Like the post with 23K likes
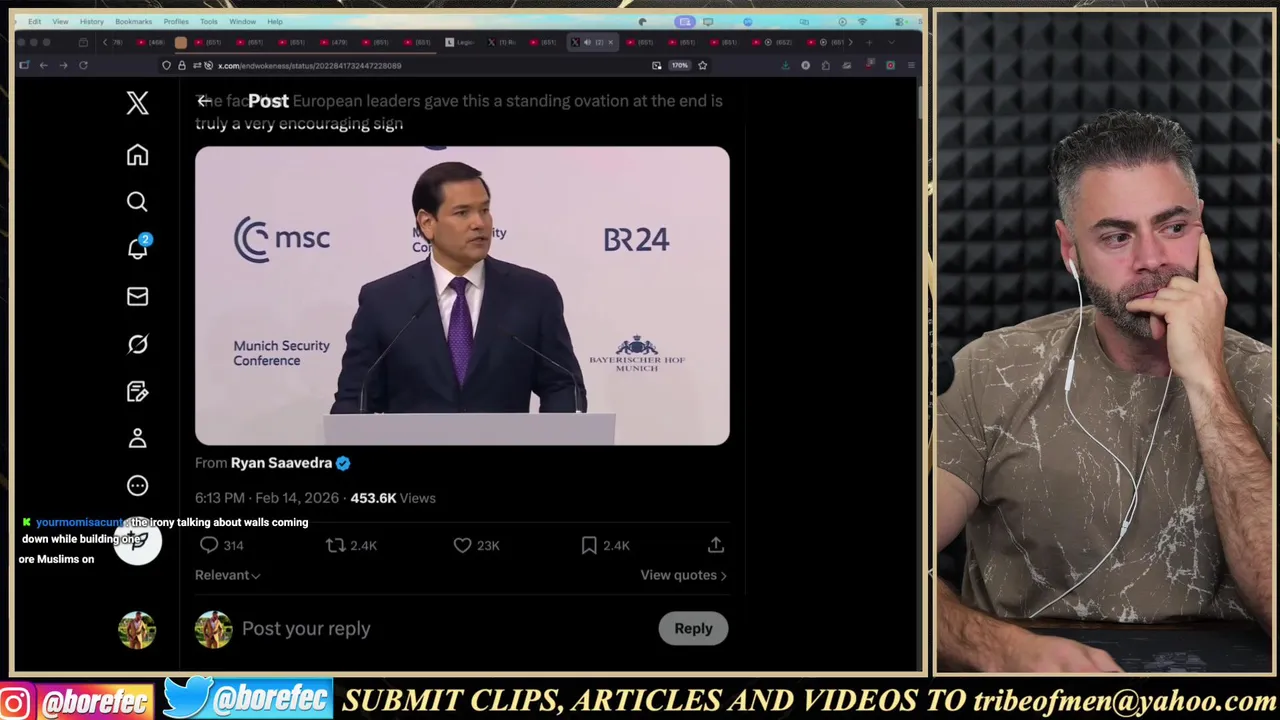Screen dimensions: 1280x720 pyautogui.click(x=462, y=545)
